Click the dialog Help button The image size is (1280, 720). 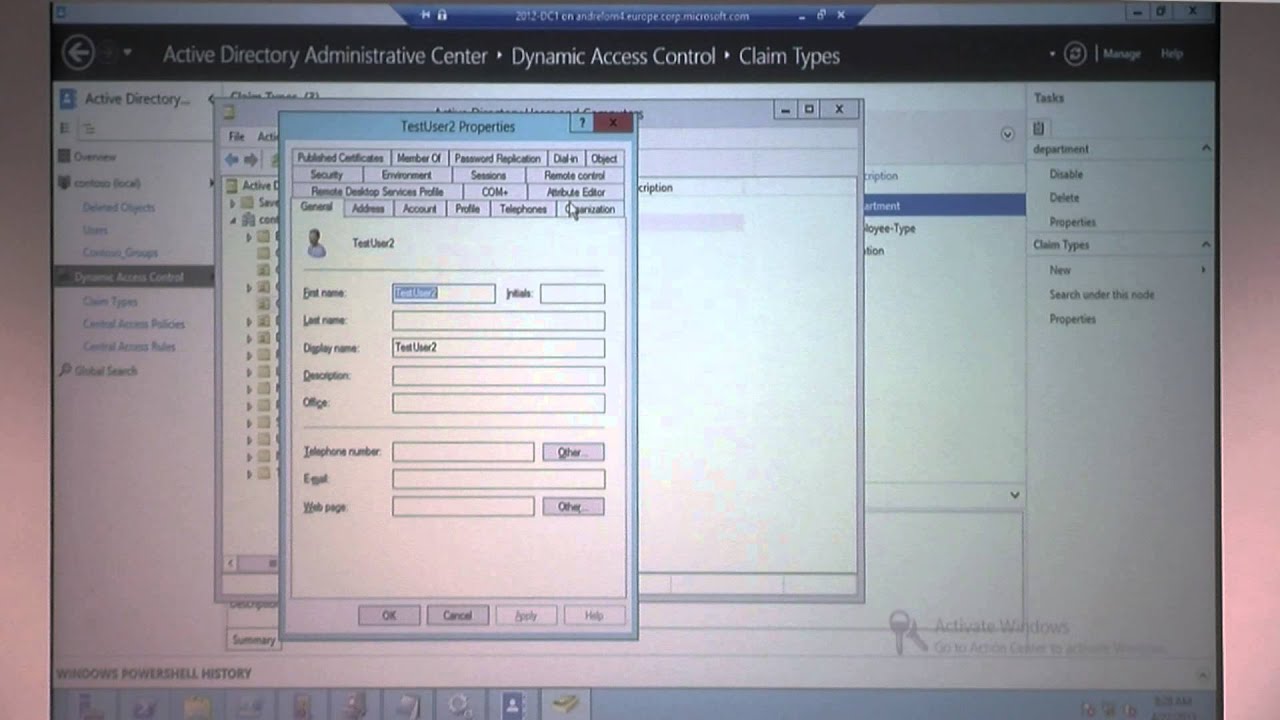[594, 616]
